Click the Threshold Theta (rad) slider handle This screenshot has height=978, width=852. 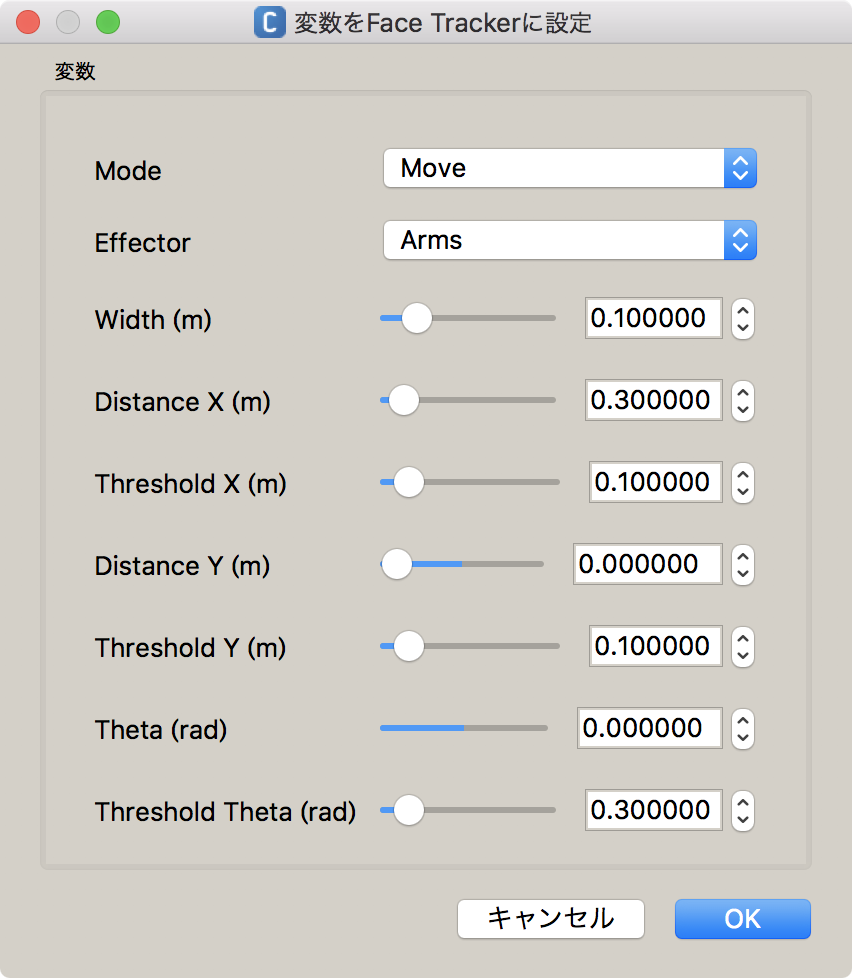409,810
